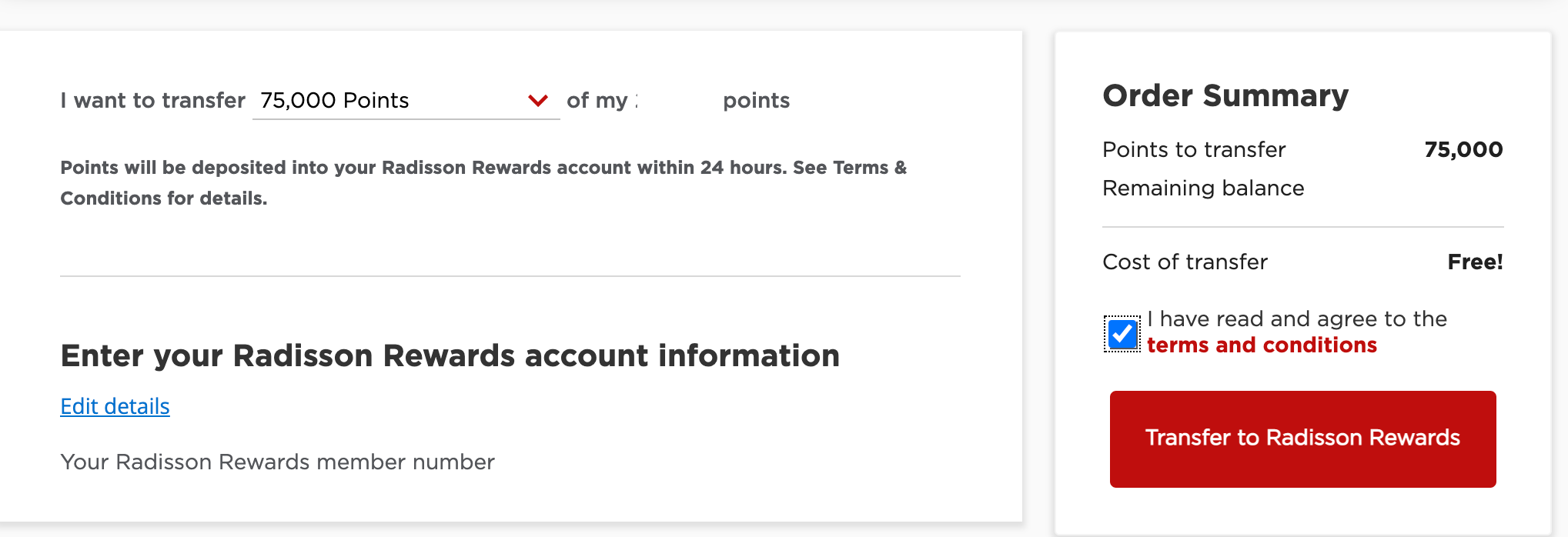Uncheck the terms and conditions agreement checkbox
Screen dimensions: 1568x537
point(1122,334)
